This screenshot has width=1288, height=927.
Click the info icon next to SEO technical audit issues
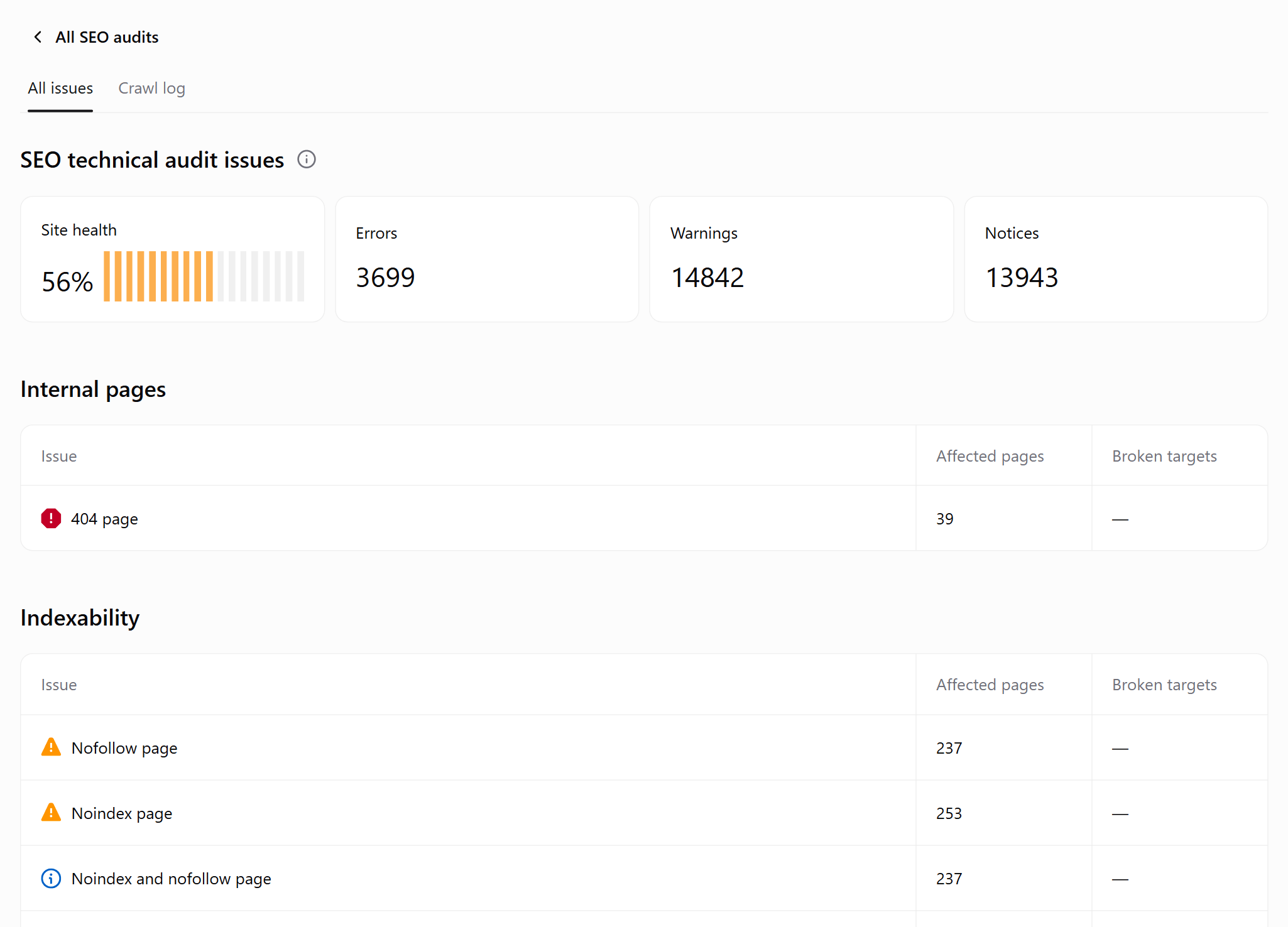pyautogui.click(x=307, y=160)
